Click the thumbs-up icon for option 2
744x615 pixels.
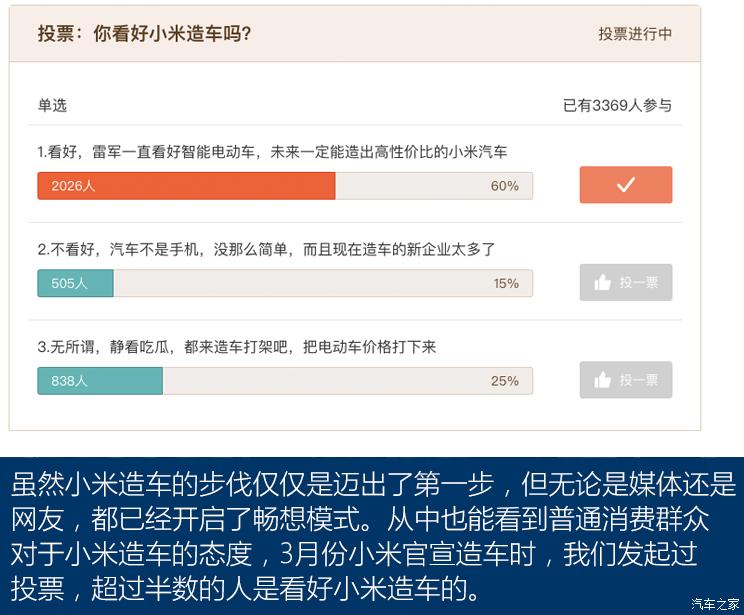[x=602, y=283]
